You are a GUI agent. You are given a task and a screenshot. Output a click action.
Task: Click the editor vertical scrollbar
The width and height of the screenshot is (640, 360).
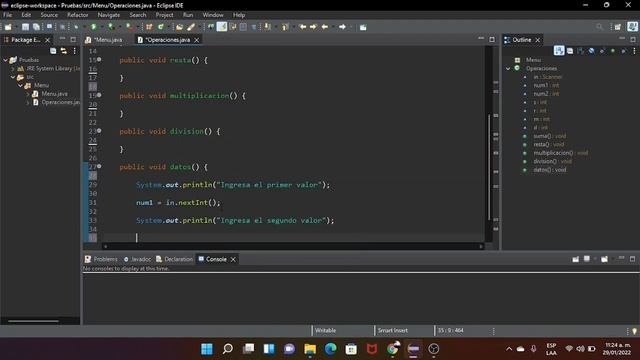[x=489, y=167]
